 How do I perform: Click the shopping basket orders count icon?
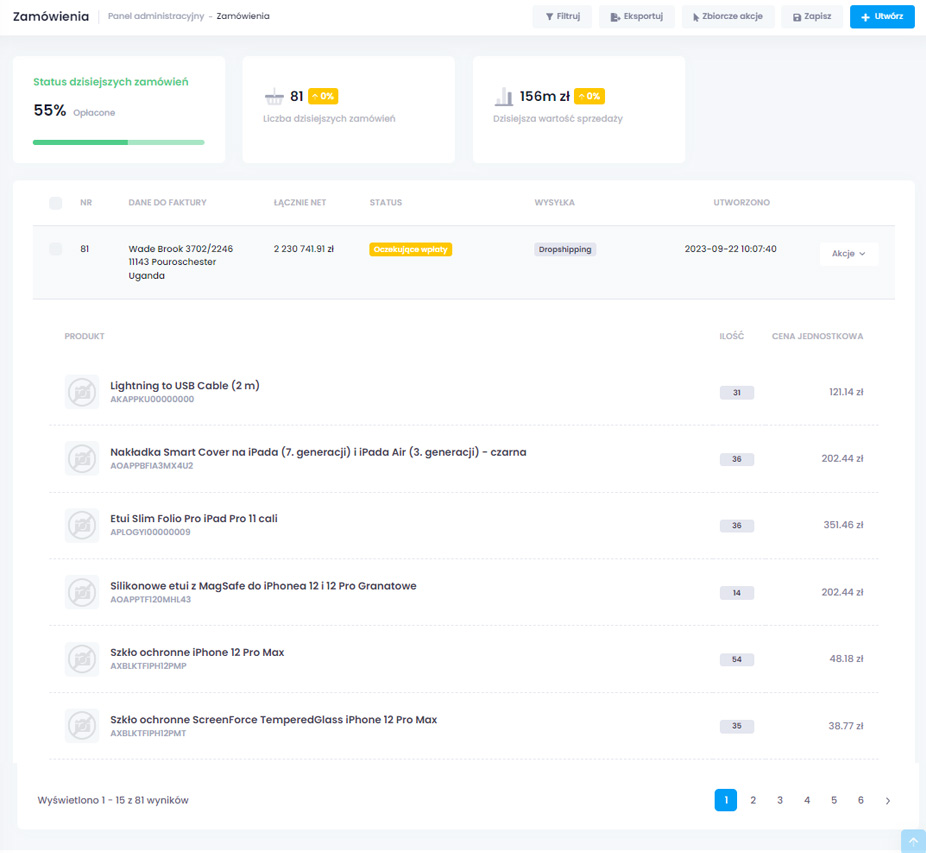[273, 97]
